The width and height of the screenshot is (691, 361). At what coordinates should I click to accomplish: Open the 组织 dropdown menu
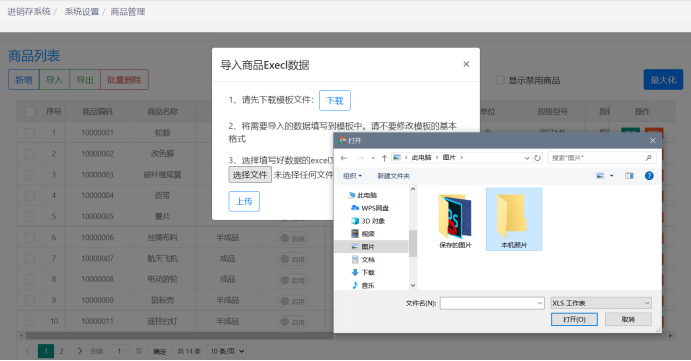[x=352, y=176]
